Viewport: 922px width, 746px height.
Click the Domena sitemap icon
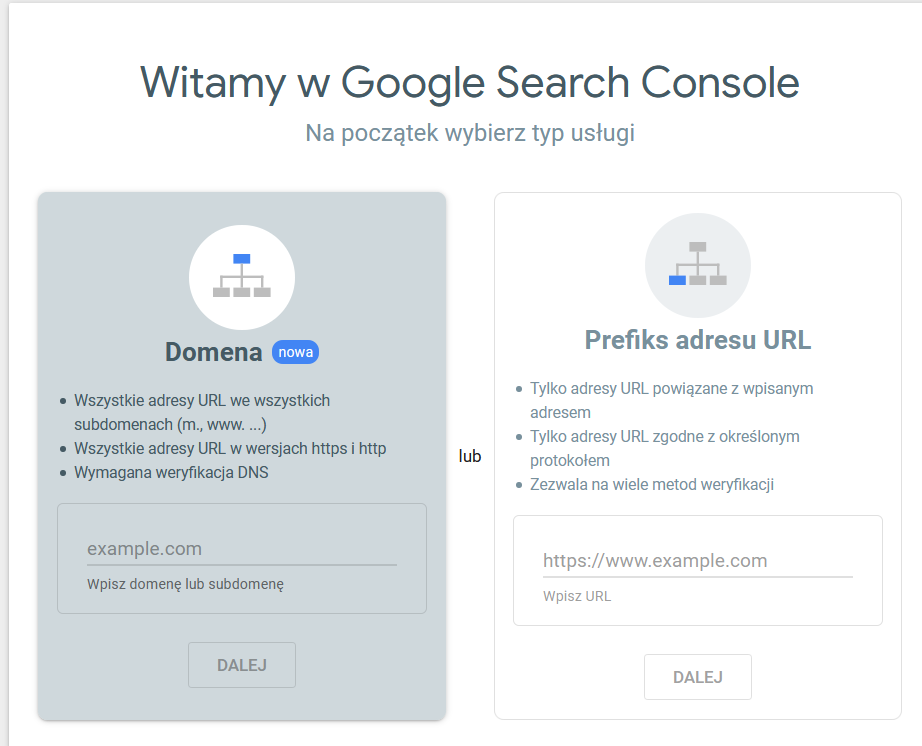tap(242, 276)
